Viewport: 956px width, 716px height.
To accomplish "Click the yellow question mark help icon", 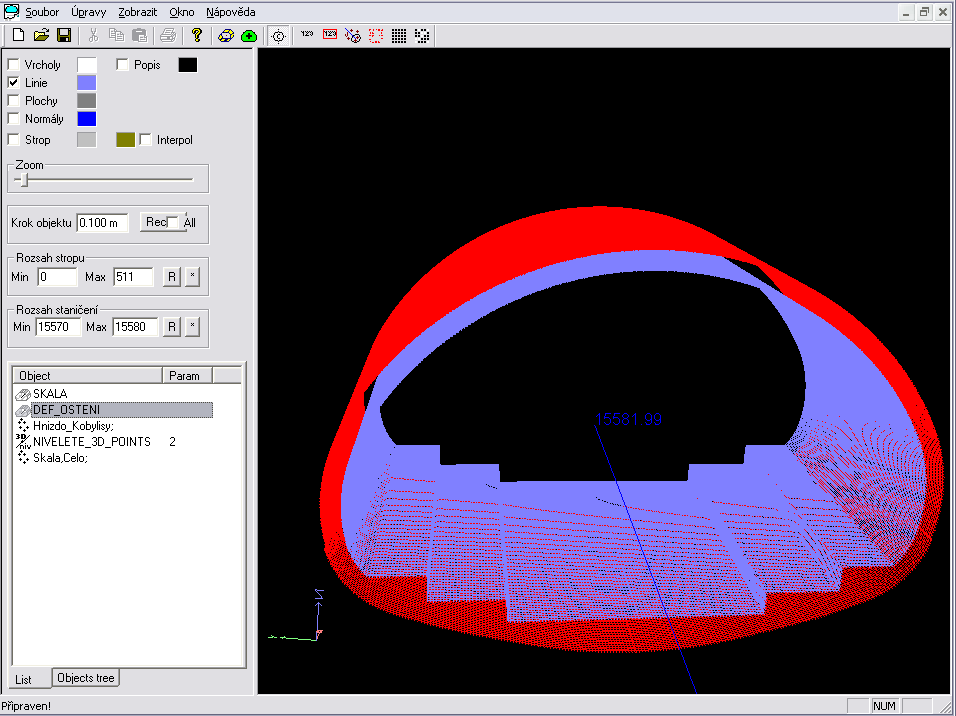I will coord(197,36).
